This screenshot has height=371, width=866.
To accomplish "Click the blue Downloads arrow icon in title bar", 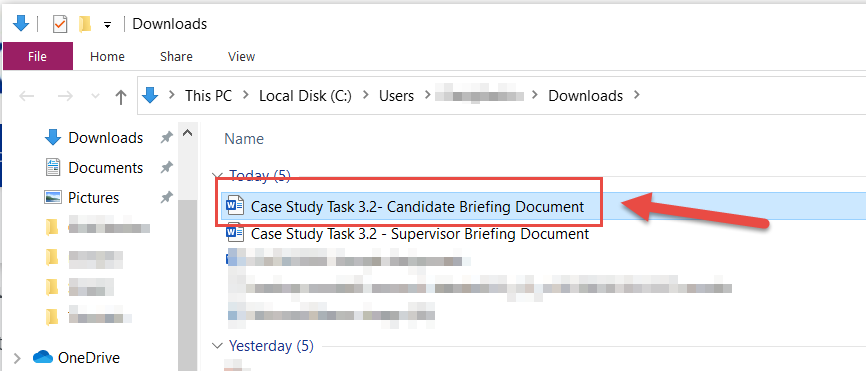I will pyautogui.click(x=20, y=23).
